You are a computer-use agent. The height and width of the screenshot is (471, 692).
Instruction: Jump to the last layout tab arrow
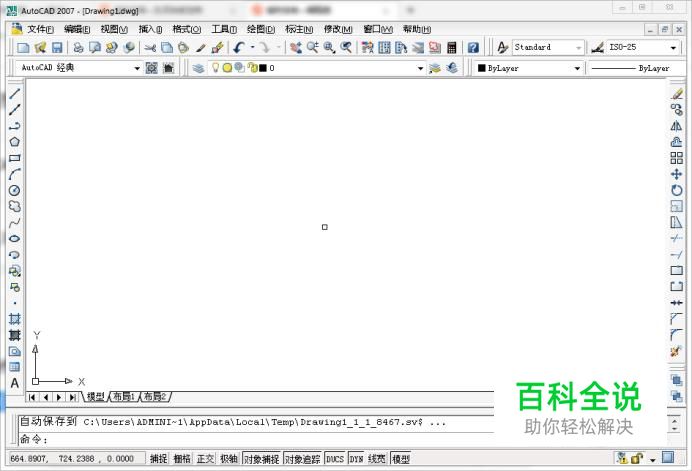(x=72, y=397)
